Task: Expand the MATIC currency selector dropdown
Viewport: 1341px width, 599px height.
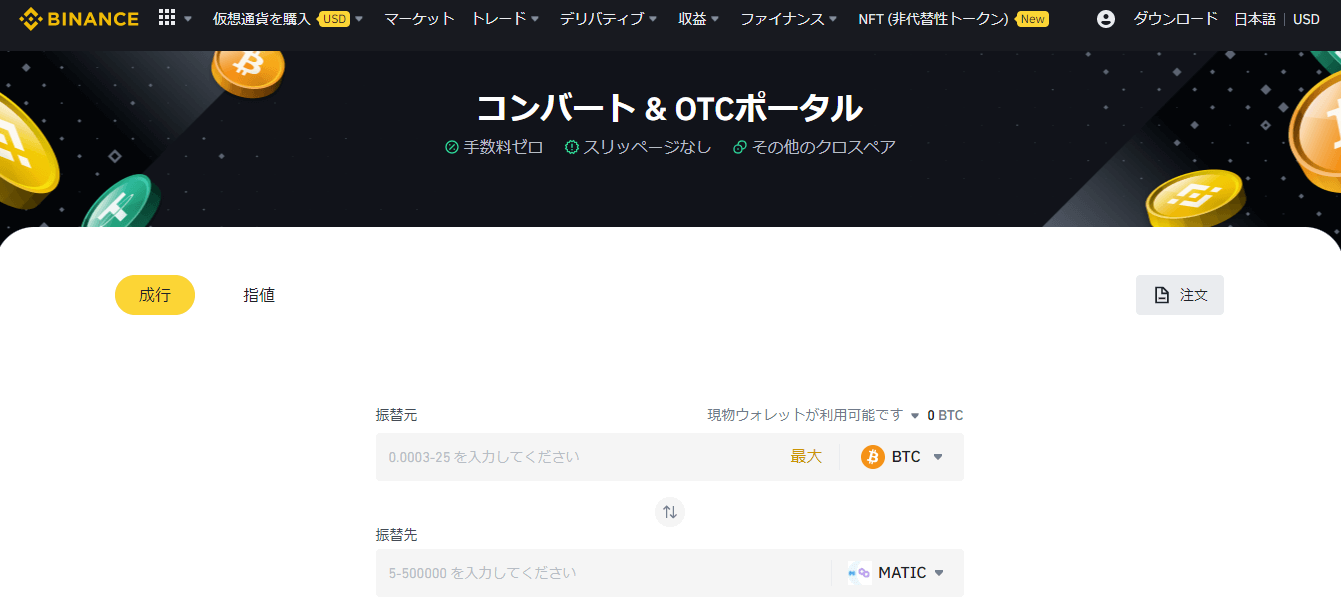Action: coord(938,572)
